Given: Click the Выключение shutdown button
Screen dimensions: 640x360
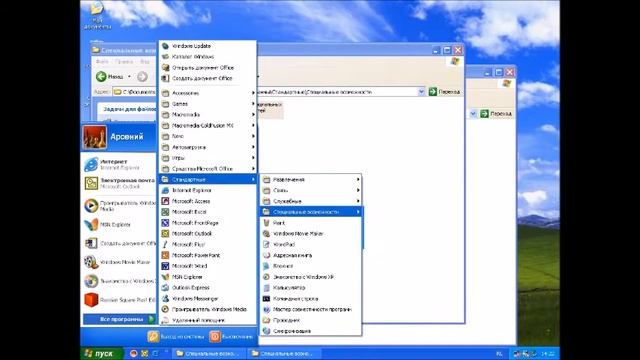Looking at the screenshot, I should click(x=231, y=336).
